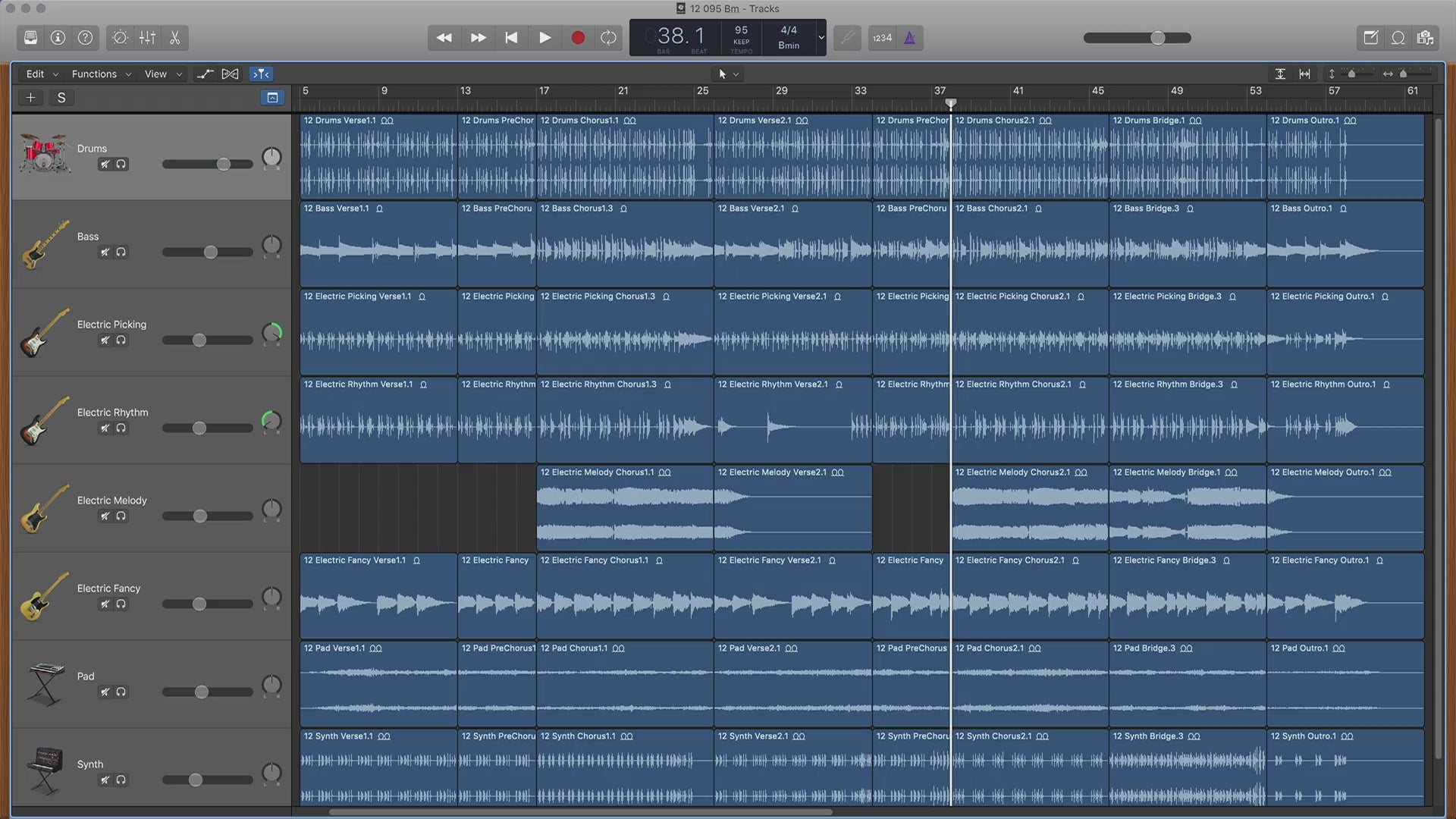The image size is (1456, 819).
Task: Open the Functions menu
Action: tap(101, 74)
